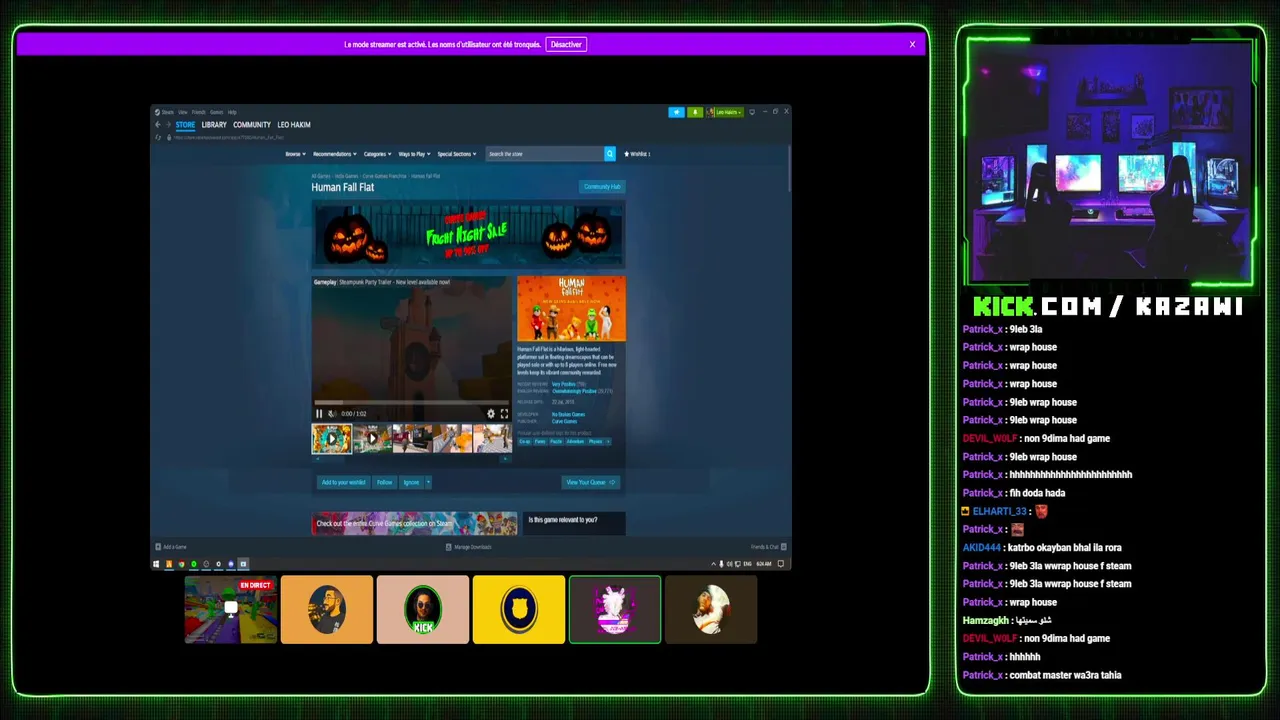Open the blue announcements megaphone icon
Screen dimensions: 1280x720
(676, 112)
